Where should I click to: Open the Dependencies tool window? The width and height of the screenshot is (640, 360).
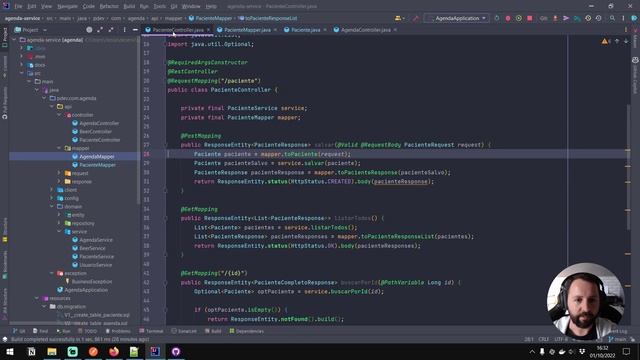[247, 331]
